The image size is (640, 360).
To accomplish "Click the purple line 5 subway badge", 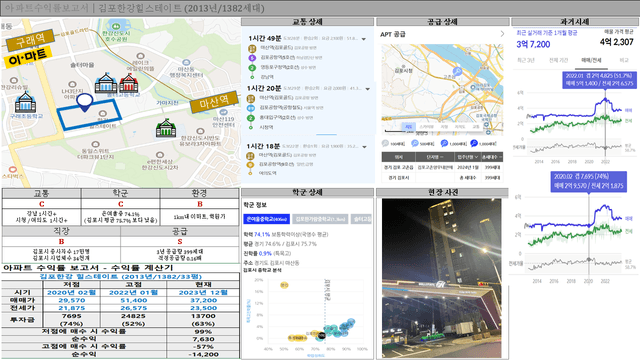I will click(252, 58).
